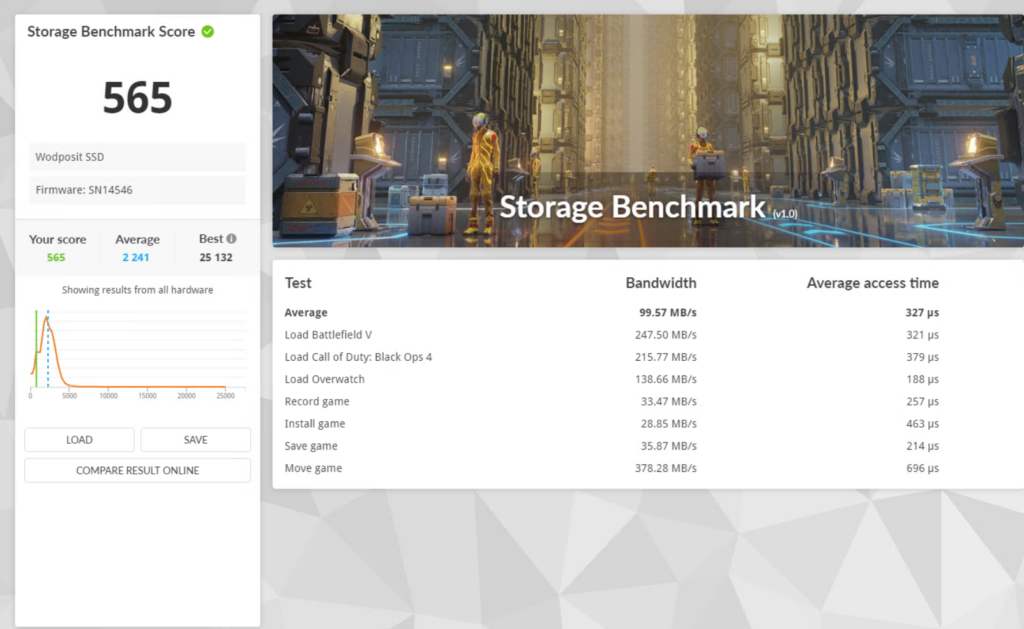1024x629 pixels.
Task: Click the large 565 benchmark score
Action: point(137,98)
